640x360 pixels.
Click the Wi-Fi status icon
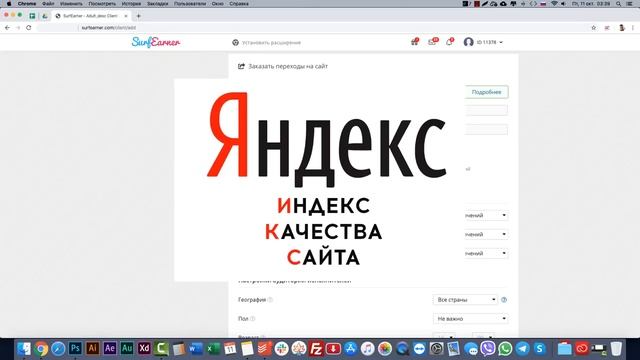click(x=554, y=4)
